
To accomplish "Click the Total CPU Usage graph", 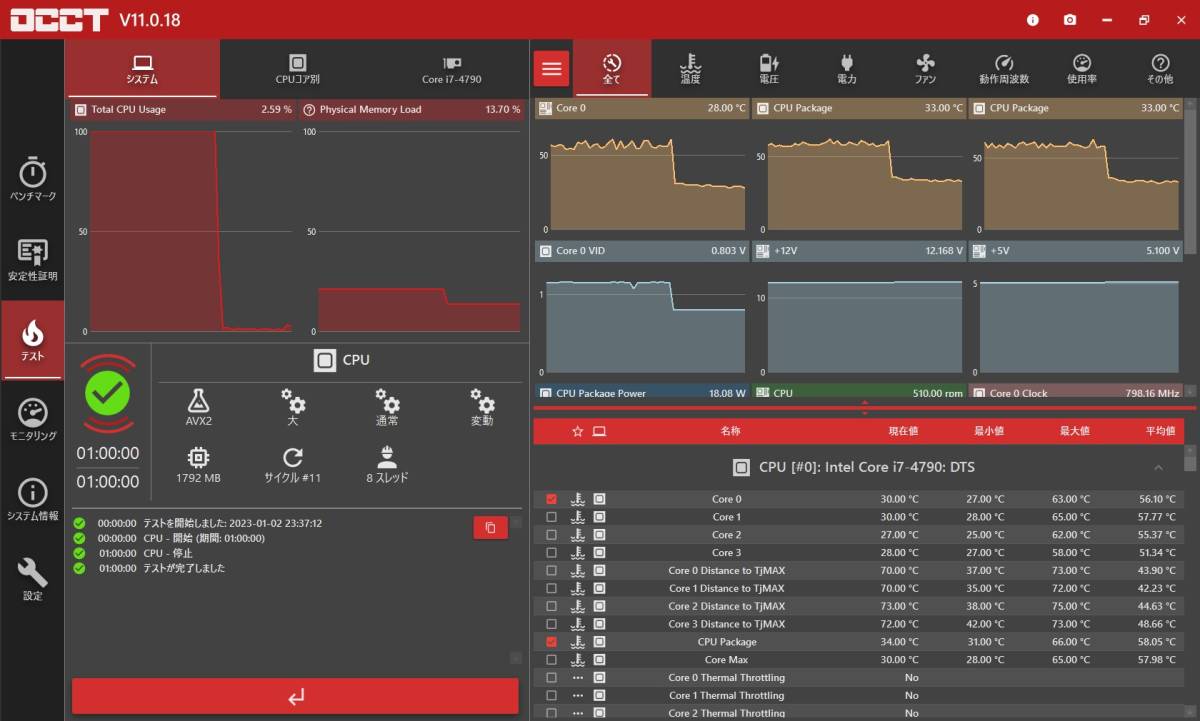I will [182, 230].
